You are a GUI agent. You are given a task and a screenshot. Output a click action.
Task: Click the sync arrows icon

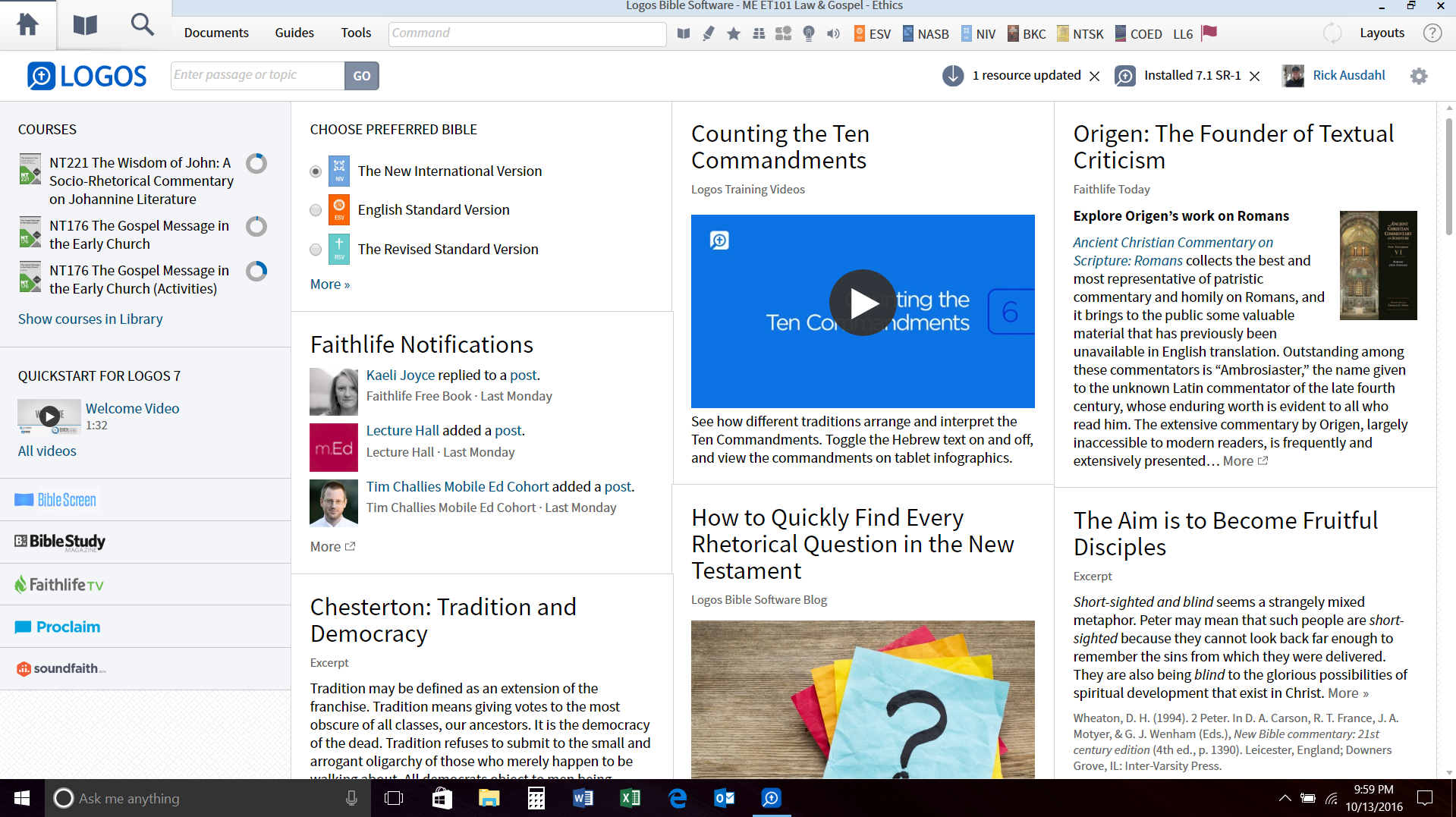tap(1332, 33)
